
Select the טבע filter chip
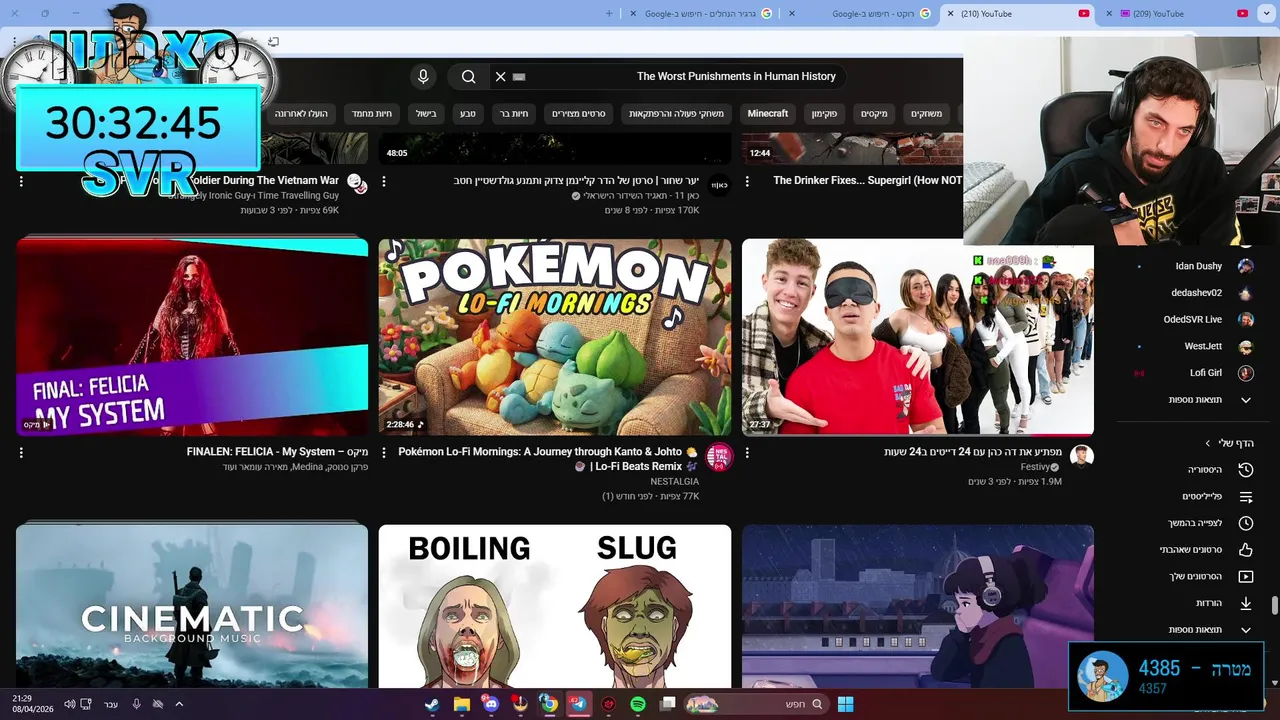pos(468,113)
